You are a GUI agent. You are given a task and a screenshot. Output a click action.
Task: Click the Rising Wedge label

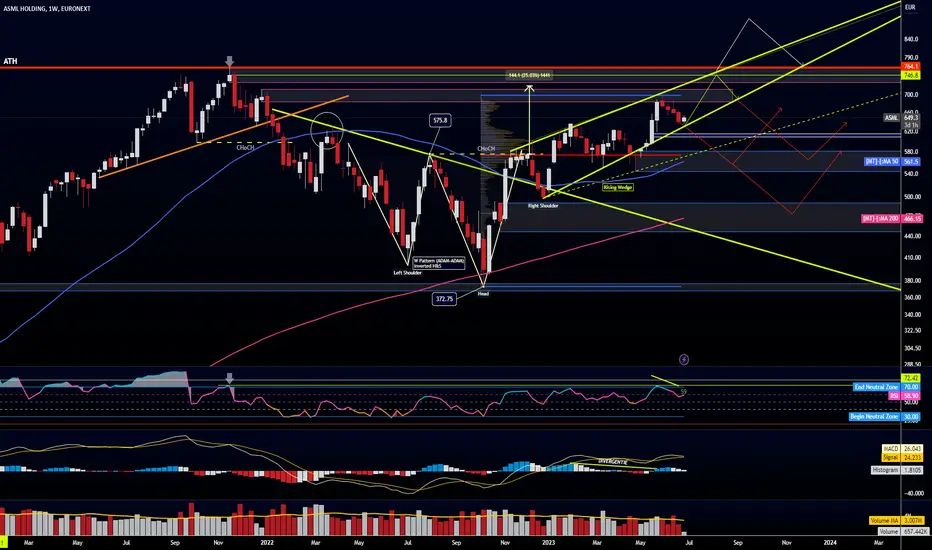[x=618, y=187]
